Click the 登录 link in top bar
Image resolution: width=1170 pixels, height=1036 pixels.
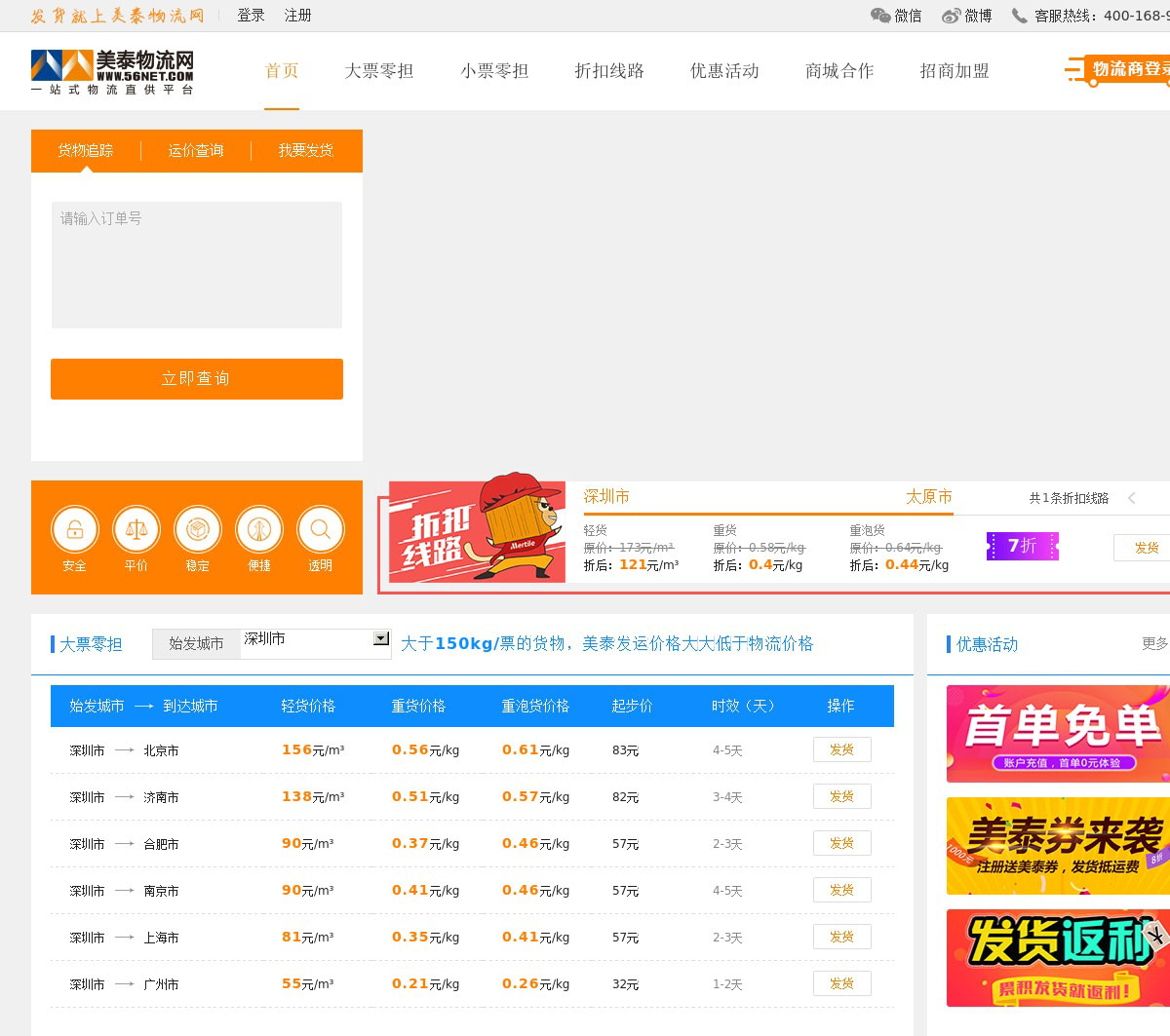pos(251,16)
